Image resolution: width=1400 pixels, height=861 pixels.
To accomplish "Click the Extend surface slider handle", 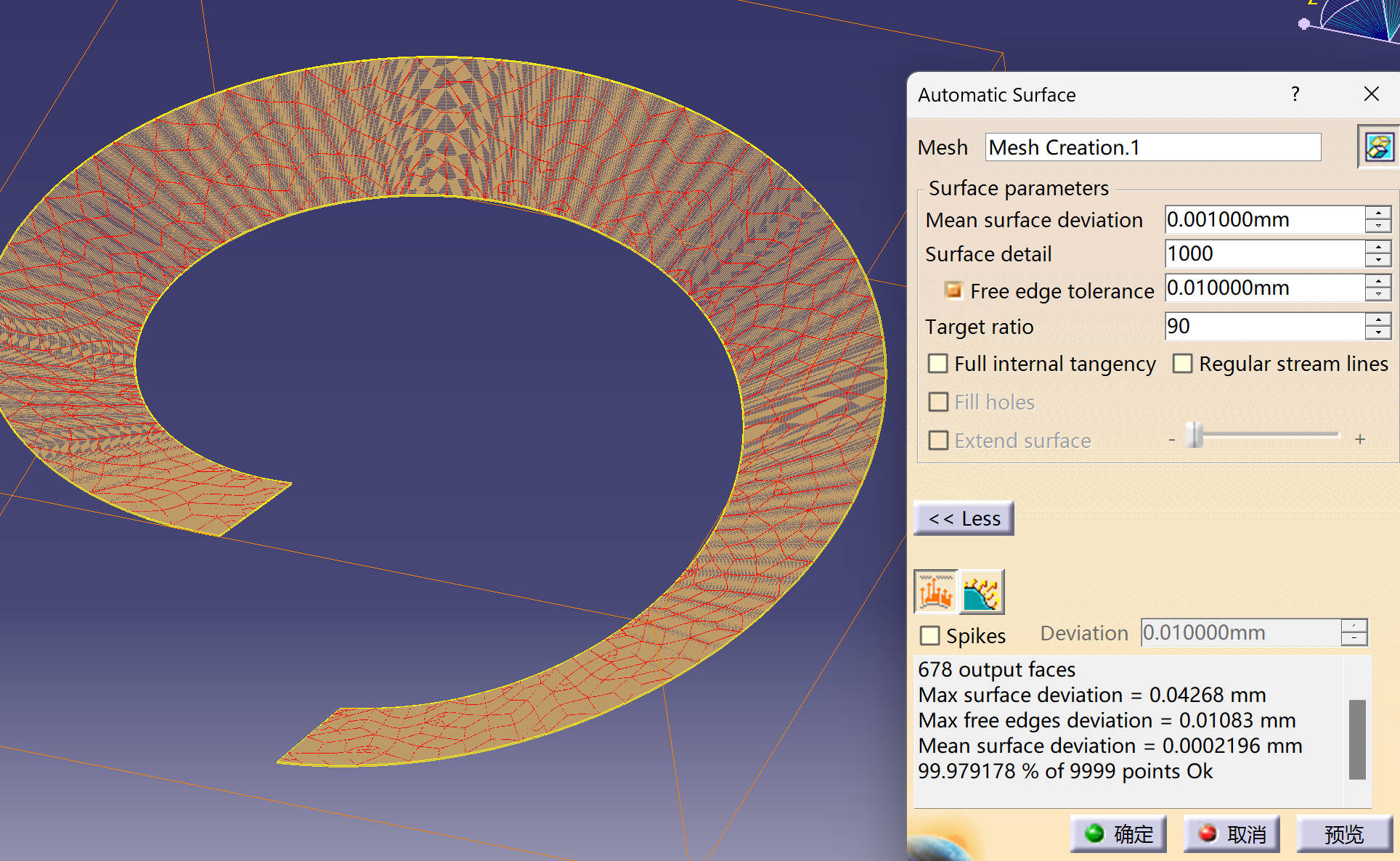I will [1194, 435].
